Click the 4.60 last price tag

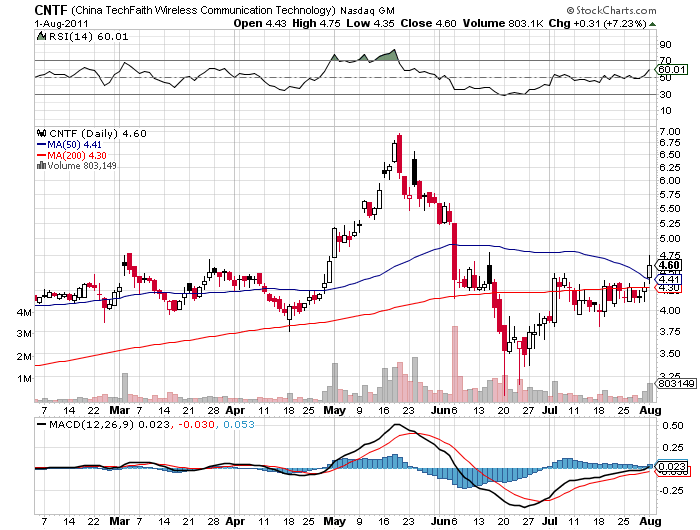tap(668, 265)
